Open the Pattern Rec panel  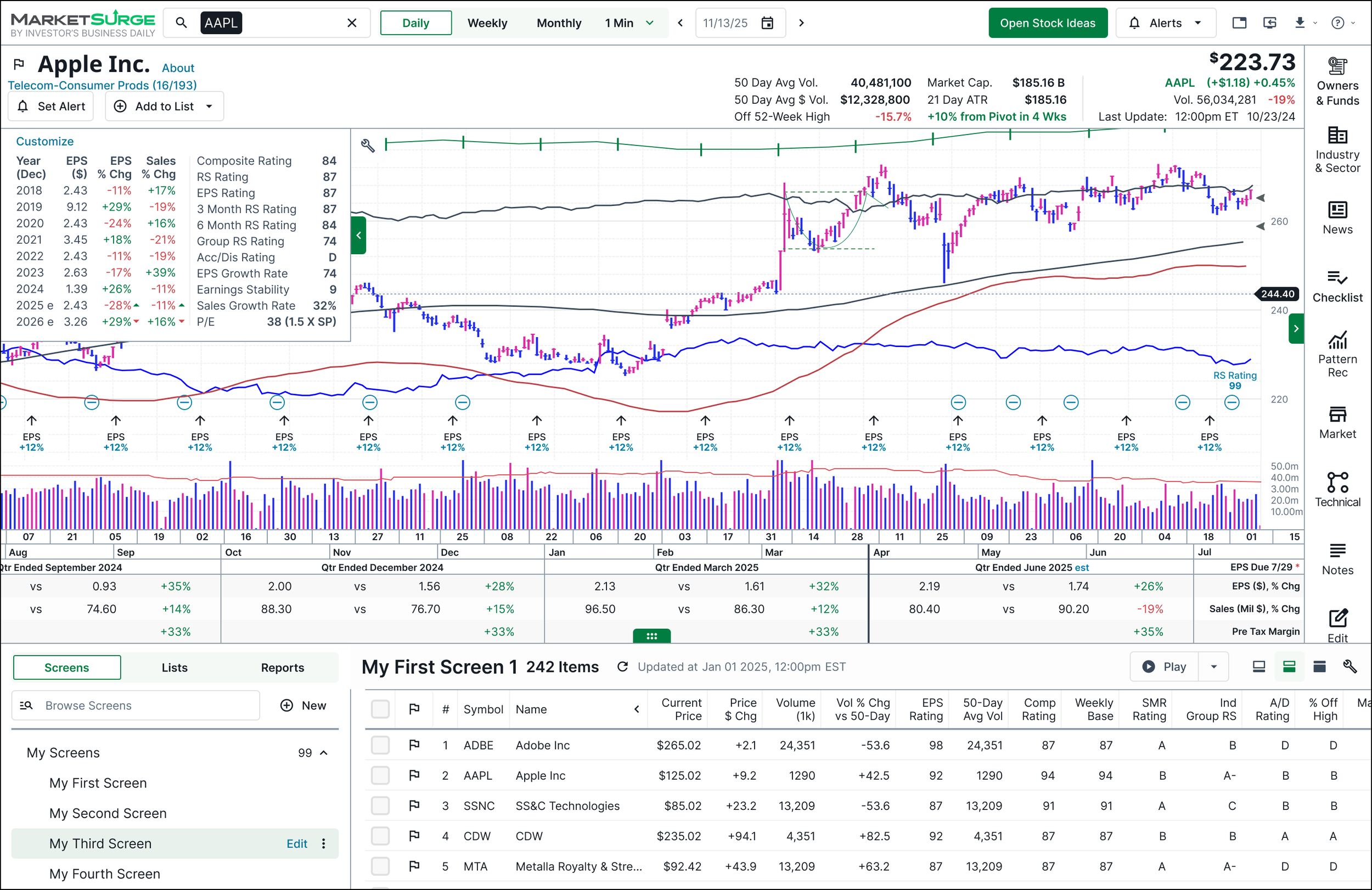tap(1337, 354)
